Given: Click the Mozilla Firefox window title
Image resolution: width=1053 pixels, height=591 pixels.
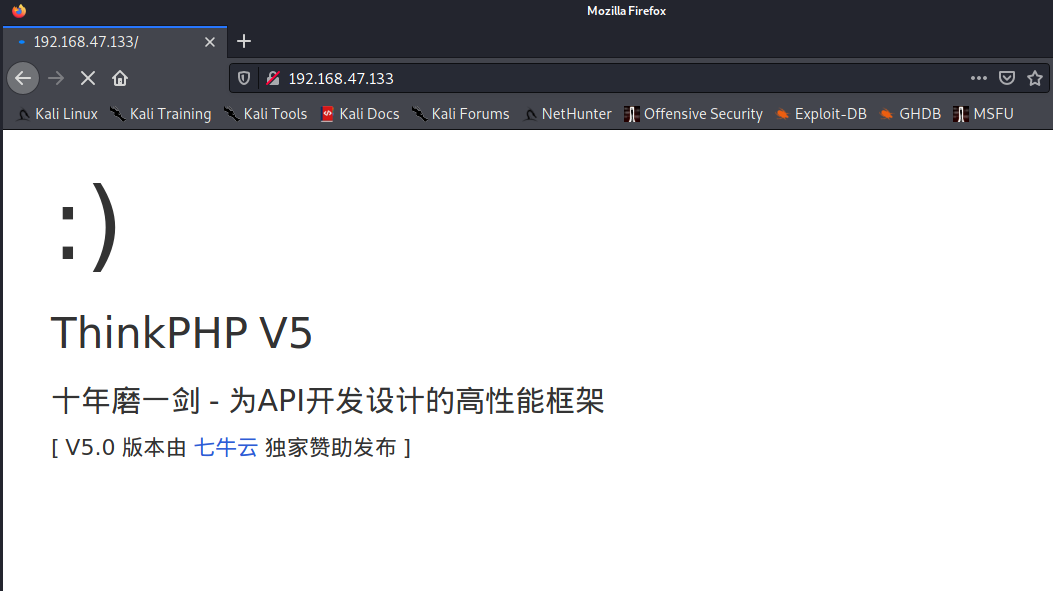Looking at the screenshot, I should 627,11.
